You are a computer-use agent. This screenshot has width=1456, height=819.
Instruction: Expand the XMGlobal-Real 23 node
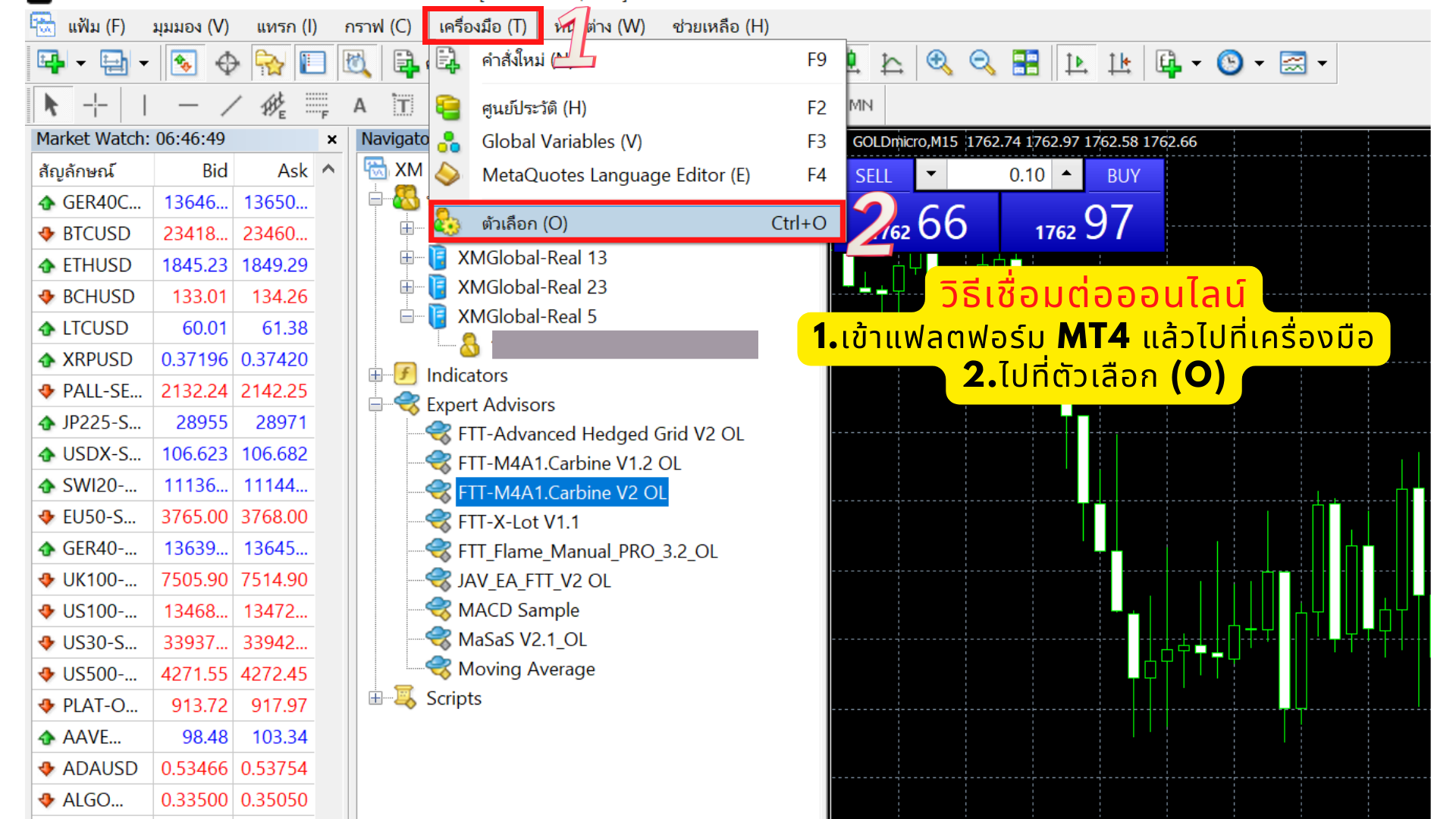click(407, 287)
